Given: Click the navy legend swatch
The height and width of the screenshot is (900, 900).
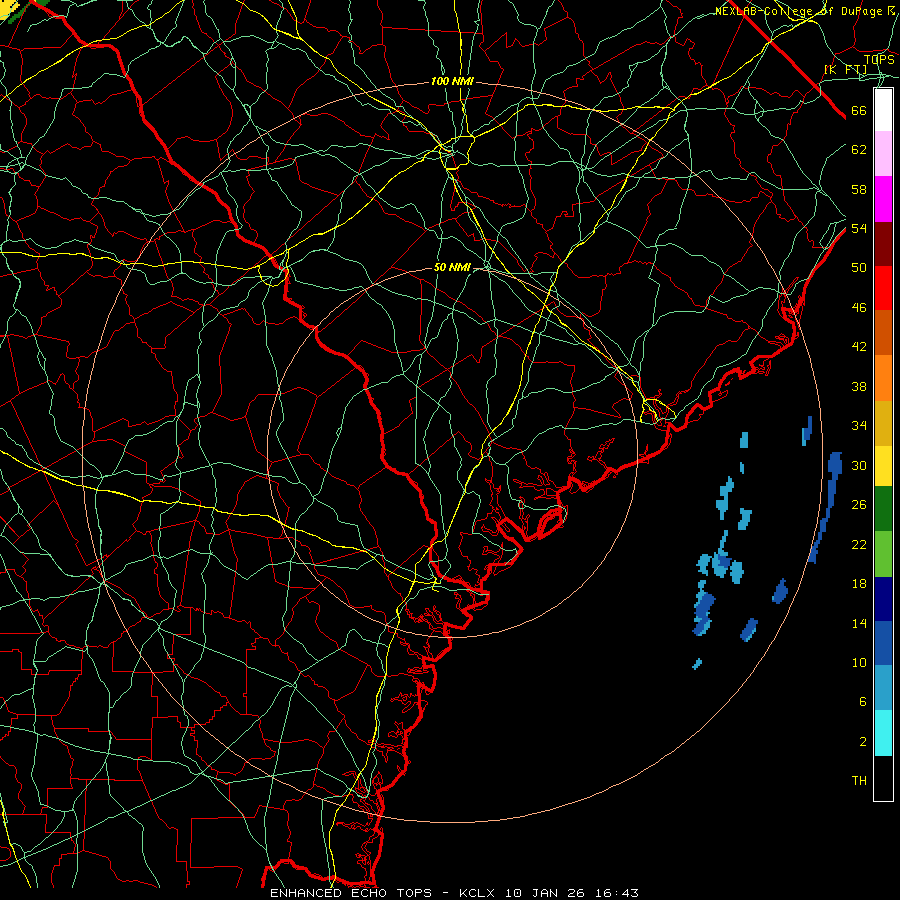Looking at the screenshot, I should 883,599.
